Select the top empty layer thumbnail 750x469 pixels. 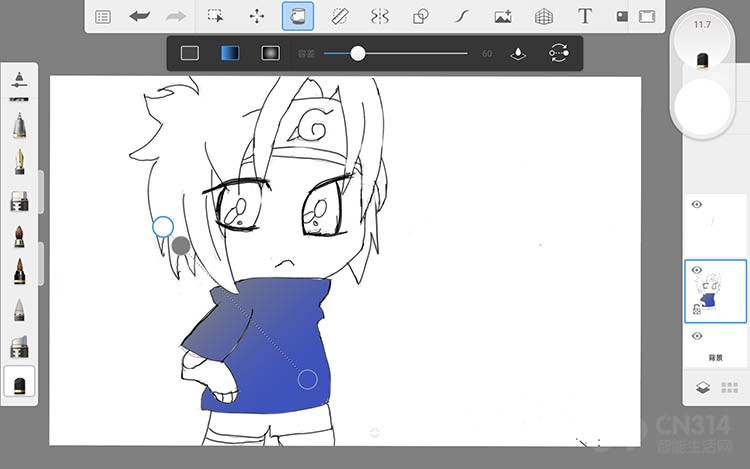click(716, 226)
